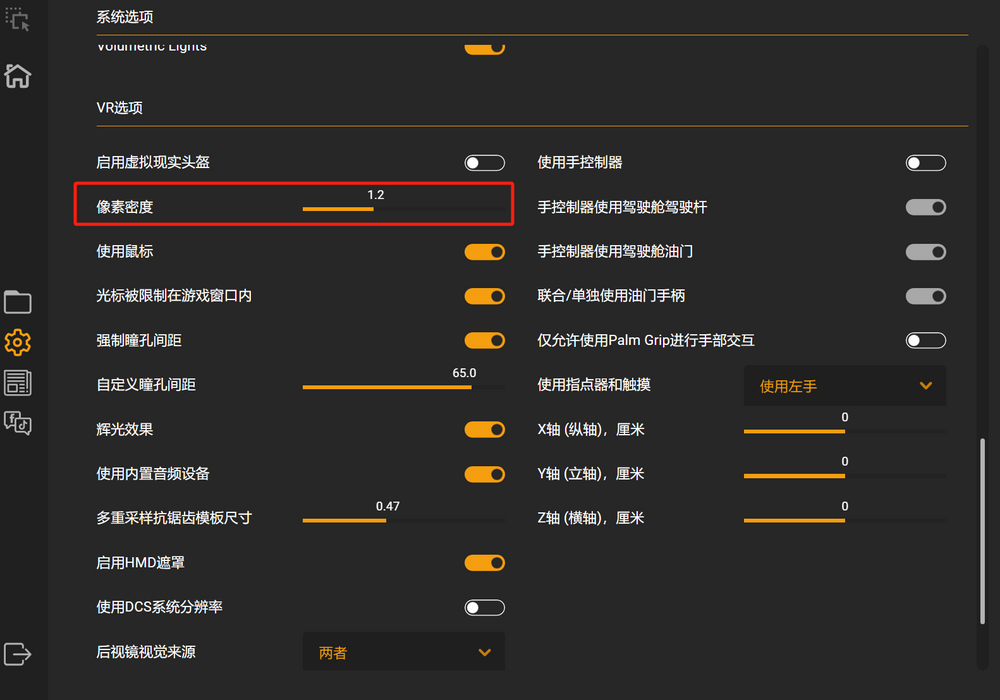Click X轴 (纵轴) 厘米 slider
This screenshot has height=700, width=1000.
(845, 432)
